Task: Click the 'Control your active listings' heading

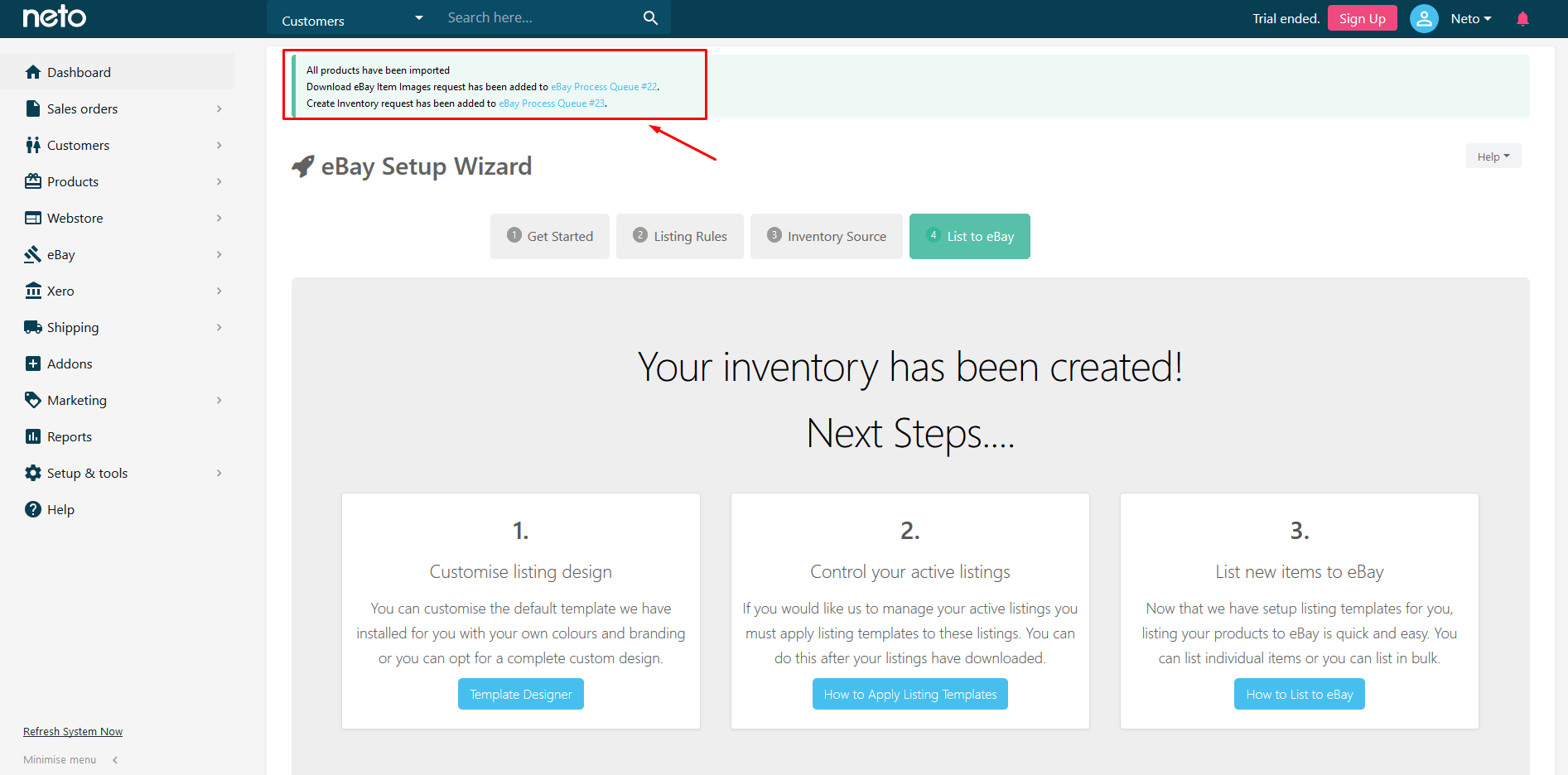Action: pyautogui.click(x=910, y=572)
